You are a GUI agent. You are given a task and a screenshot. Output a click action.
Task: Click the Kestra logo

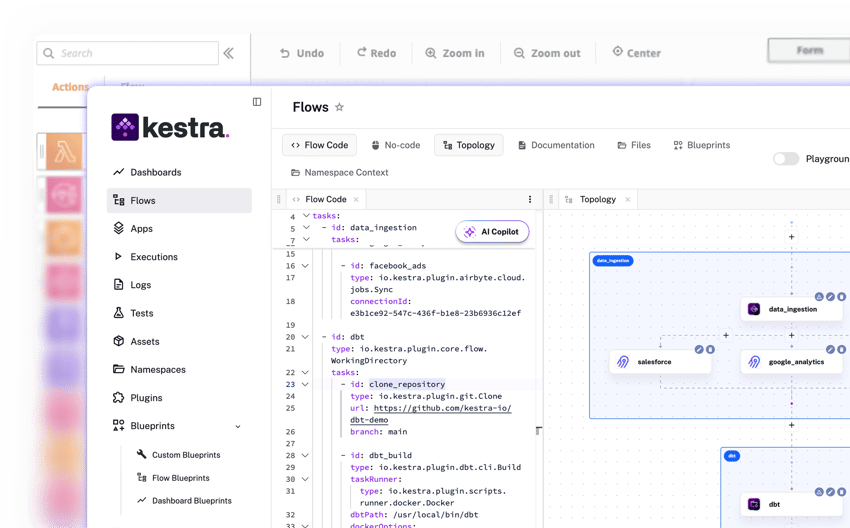(170, 127)
